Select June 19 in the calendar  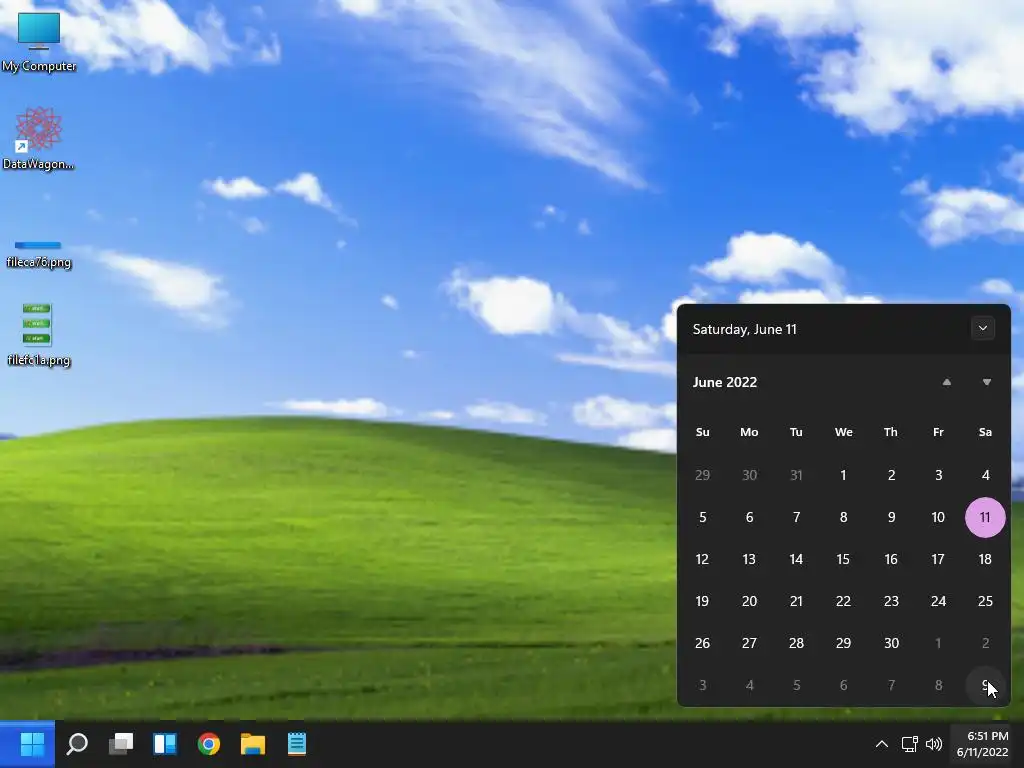point(702,601)
